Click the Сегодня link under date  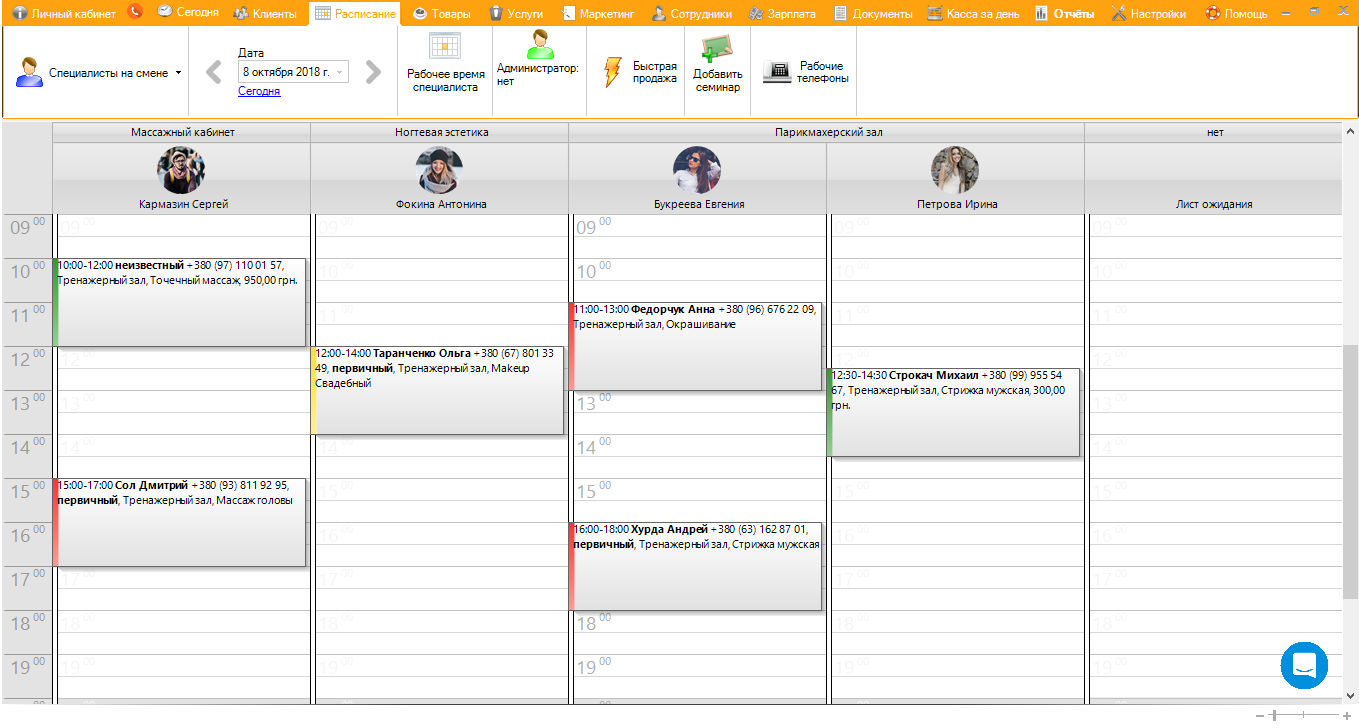point(259,91)
